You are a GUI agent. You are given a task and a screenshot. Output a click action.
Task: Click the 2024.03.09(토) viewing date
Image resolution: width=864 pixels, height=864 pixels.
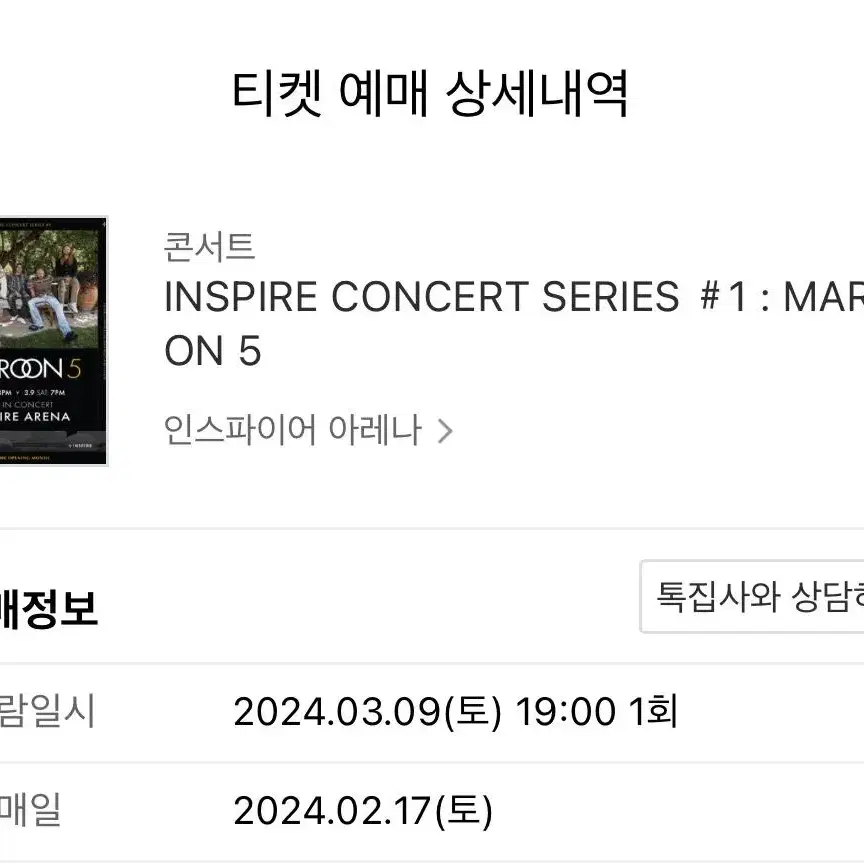pyautogui.click(x=368, y=711)
